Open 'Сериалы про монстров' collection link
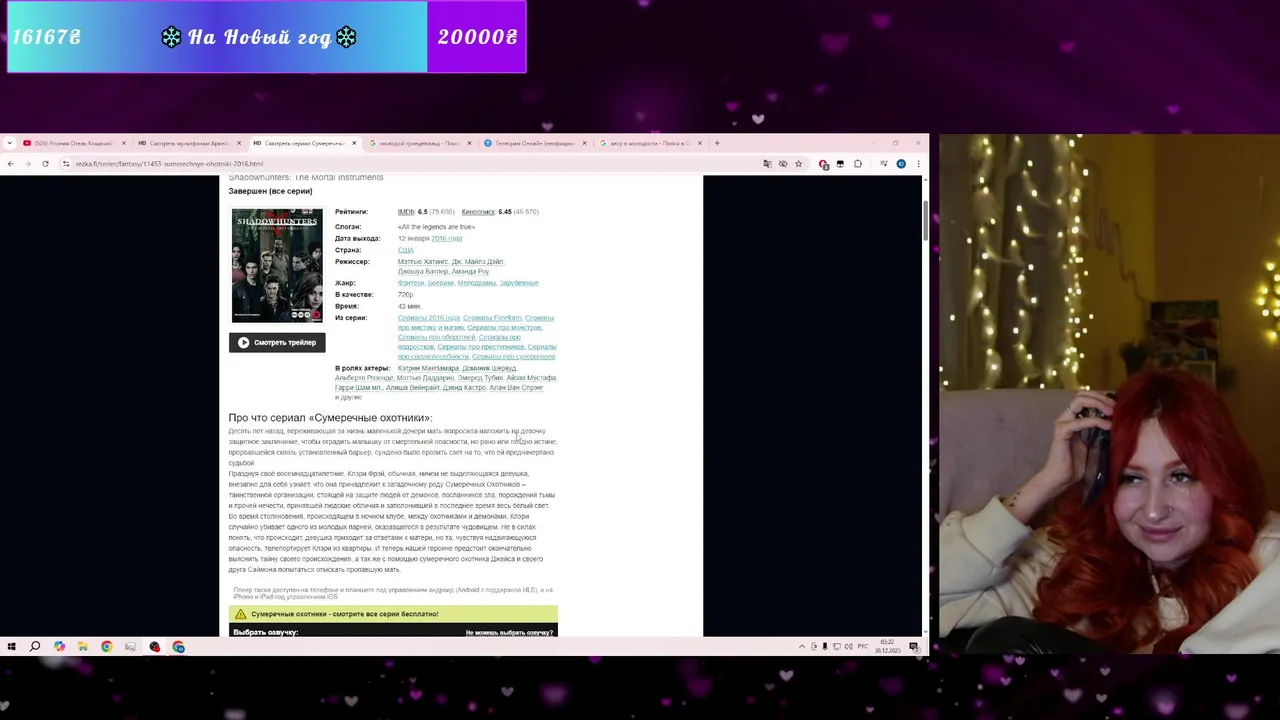Screen dimensions: 1280x720 [x=504, y=328]
